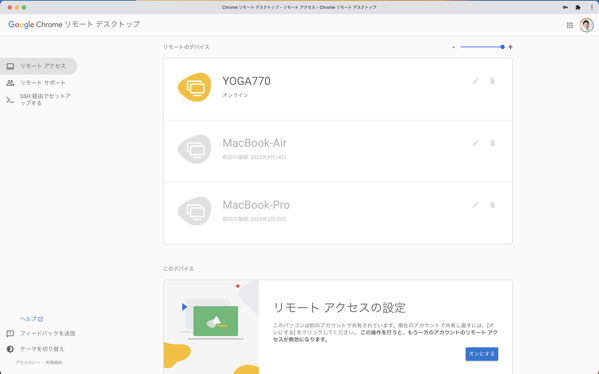Click the terminal icon for SSH setup

tap(10, 100)
